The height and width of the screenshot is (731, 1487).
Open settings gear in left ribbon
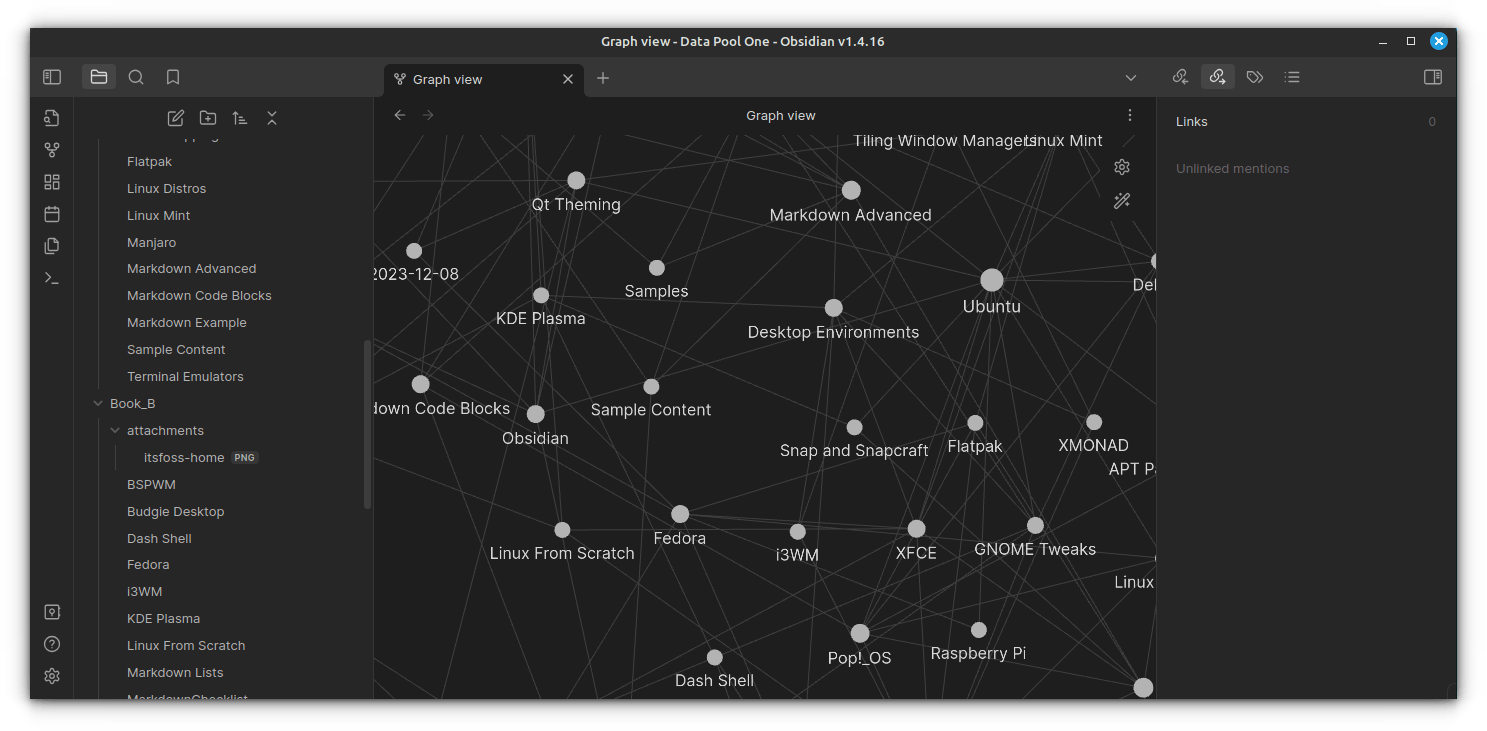tap(52, 676)
